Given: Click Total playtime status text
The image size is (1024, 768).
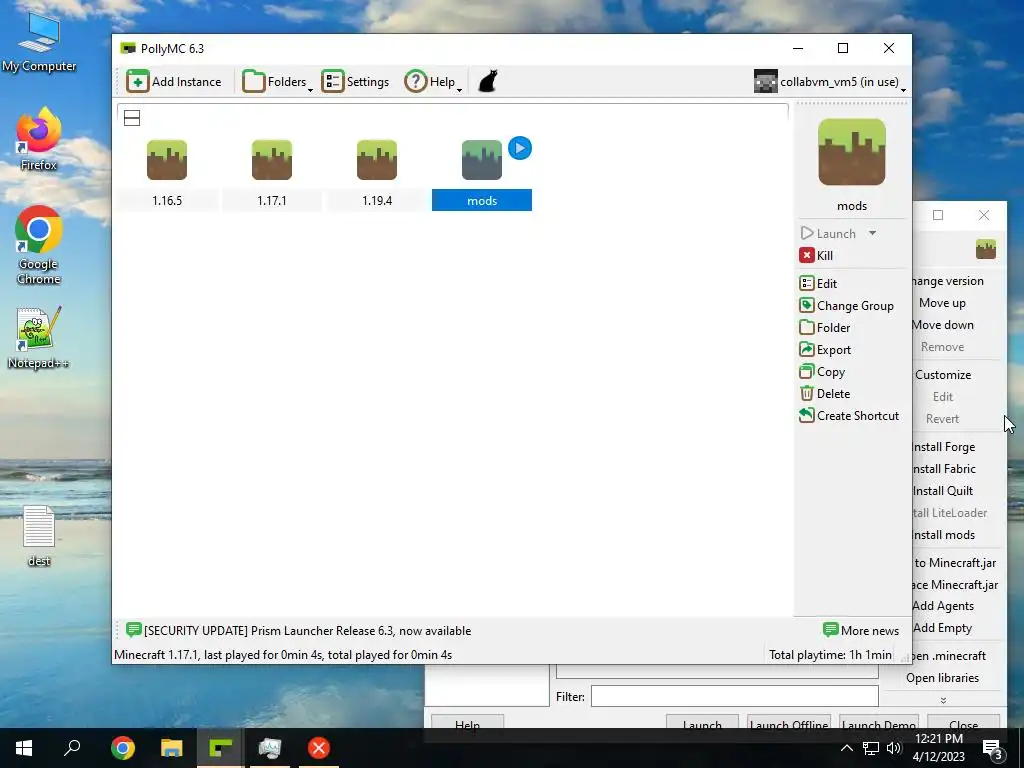Looking at the screenshot, I should 830,654.
